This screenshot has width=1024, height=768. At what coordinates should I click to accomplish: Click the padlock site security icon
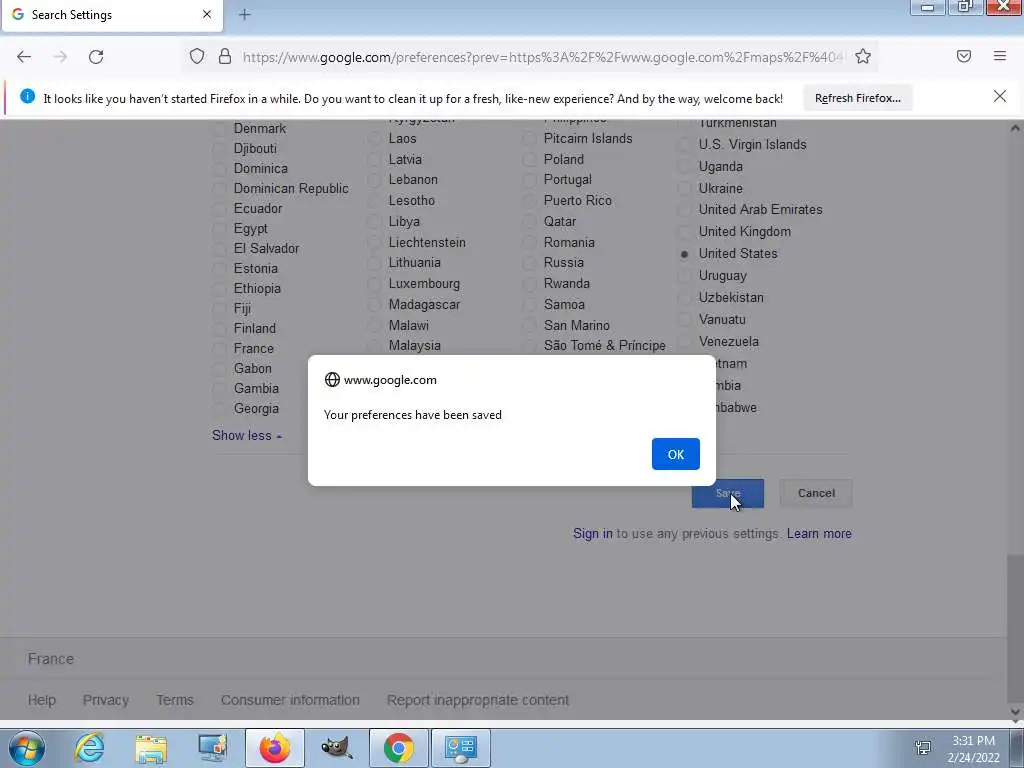[x=225, y=57]
